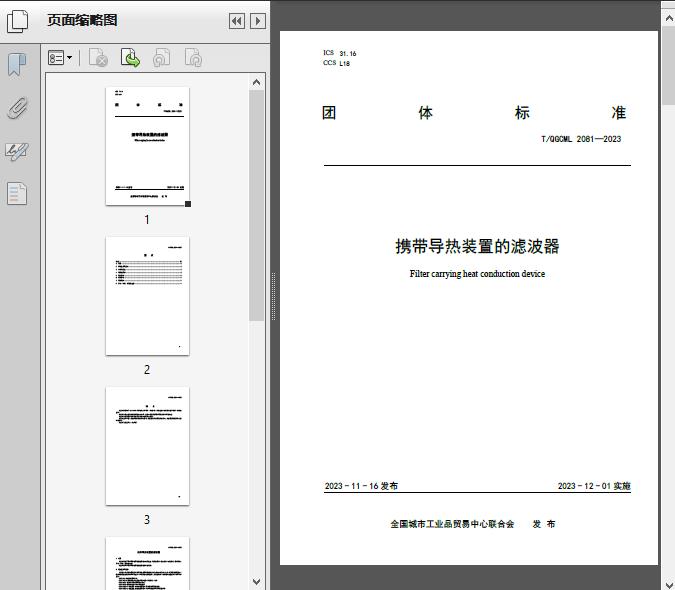The height and width of the screenshot is (590, 675).
Task: Collapse the thumbnails panel with double arrow
Action: 236,21
